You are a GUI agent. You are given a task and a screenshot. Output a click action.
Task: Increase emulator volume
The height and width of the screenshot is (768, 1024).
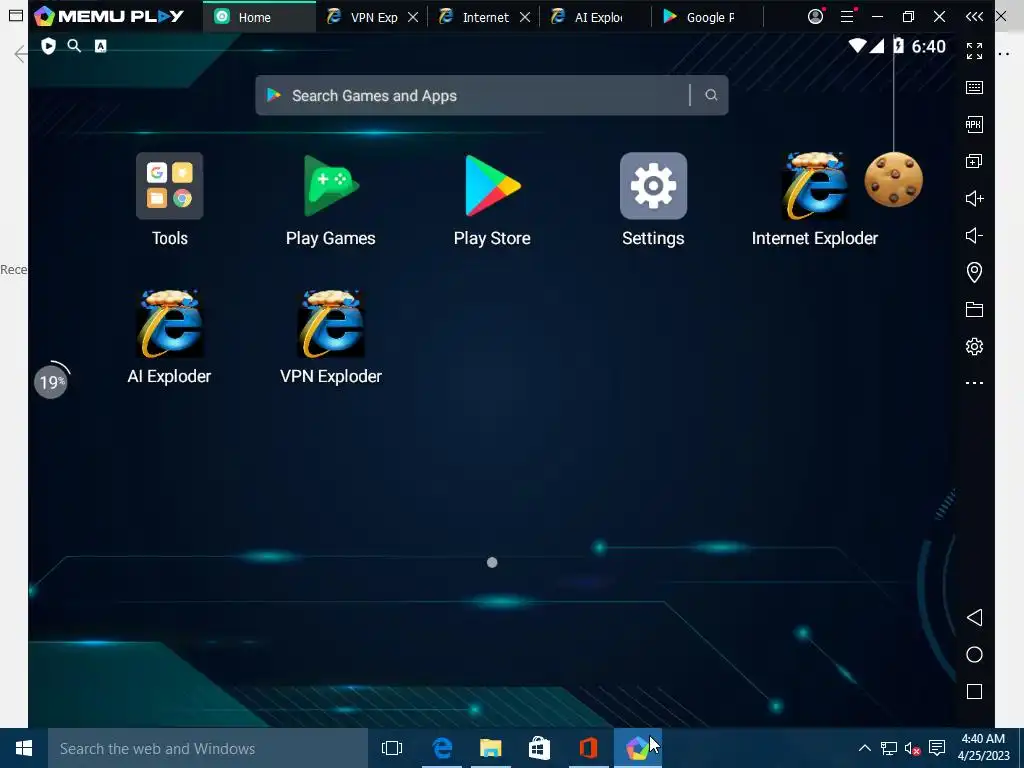click(x=974, y=199)
